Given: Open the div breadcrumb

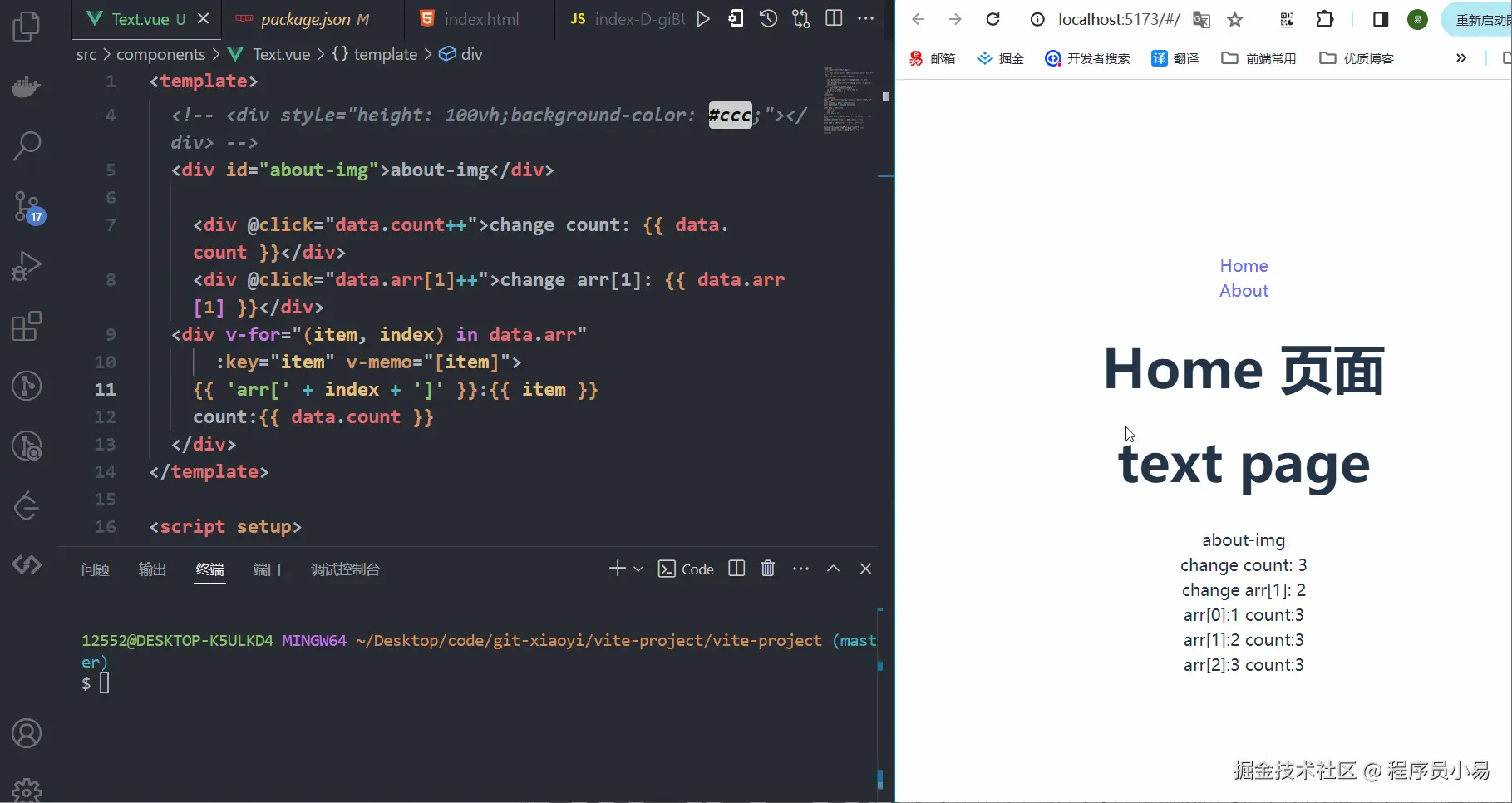Looking at the screenshot, I should point(460,54).
